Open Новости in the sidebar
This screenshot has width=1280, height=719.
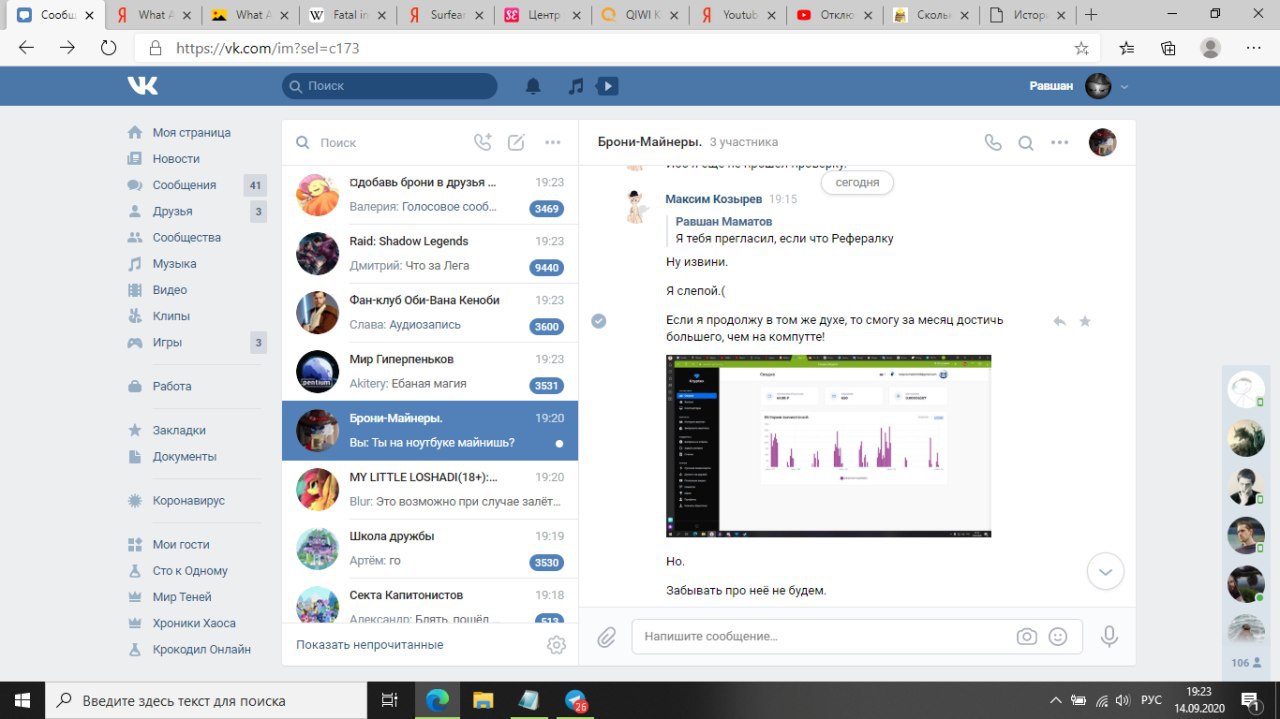point(176,159)
